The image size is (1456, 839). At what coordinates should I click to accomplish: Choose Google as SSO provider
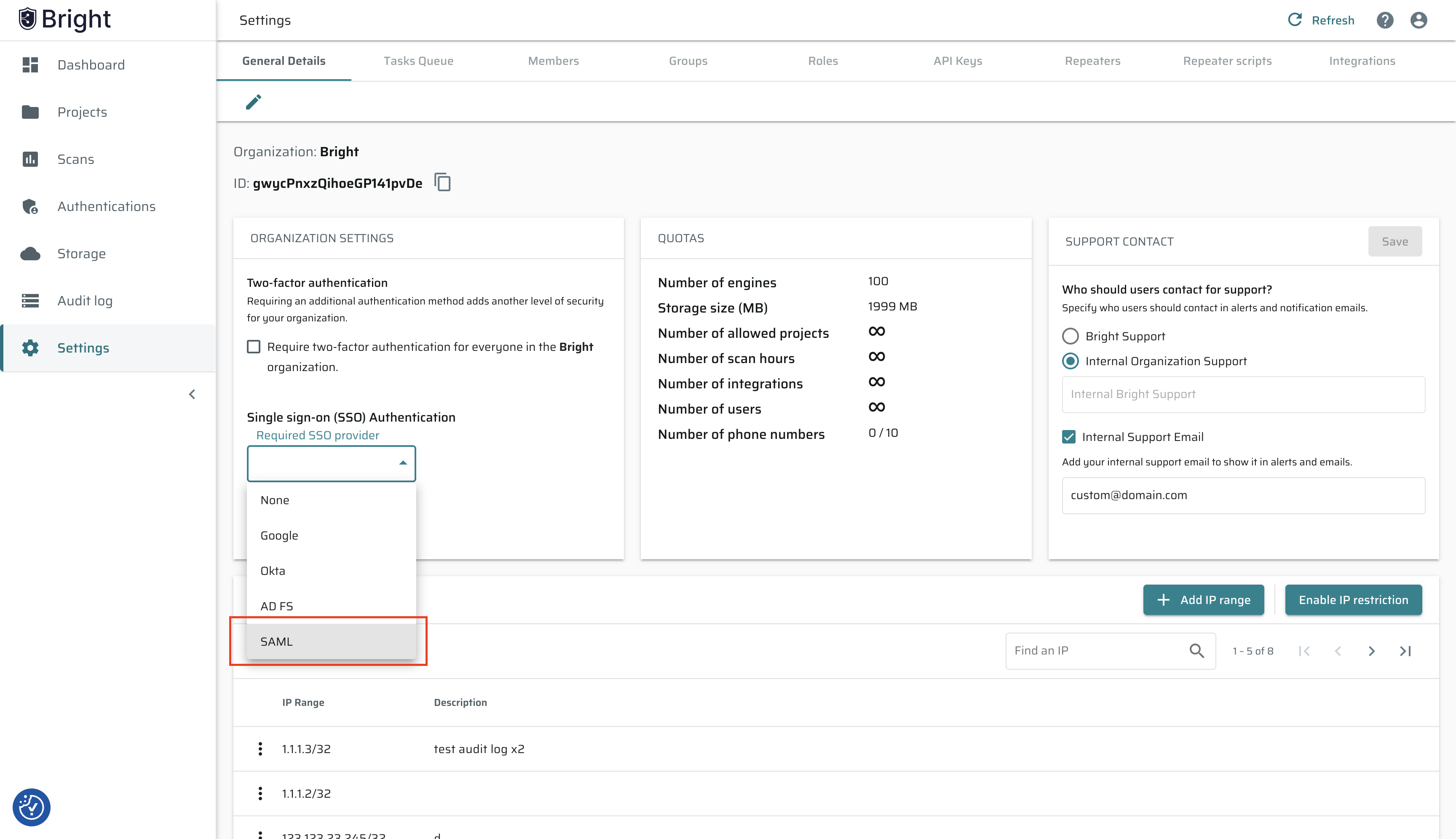coord(332,535)
